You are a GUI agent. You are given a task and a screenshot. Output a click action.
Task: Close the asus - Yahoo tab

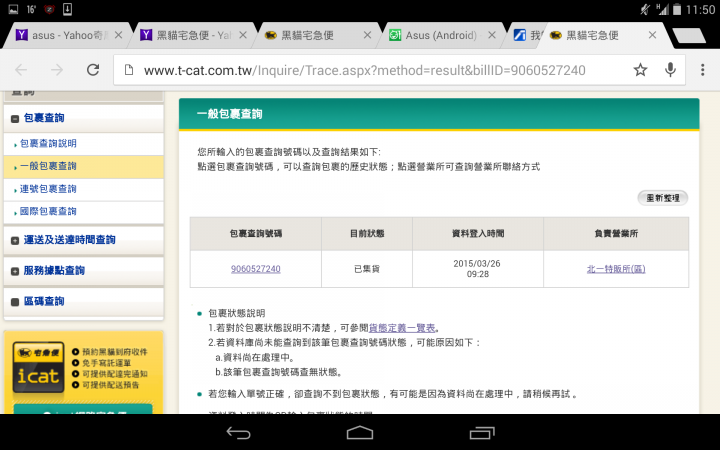coord(118,35)
